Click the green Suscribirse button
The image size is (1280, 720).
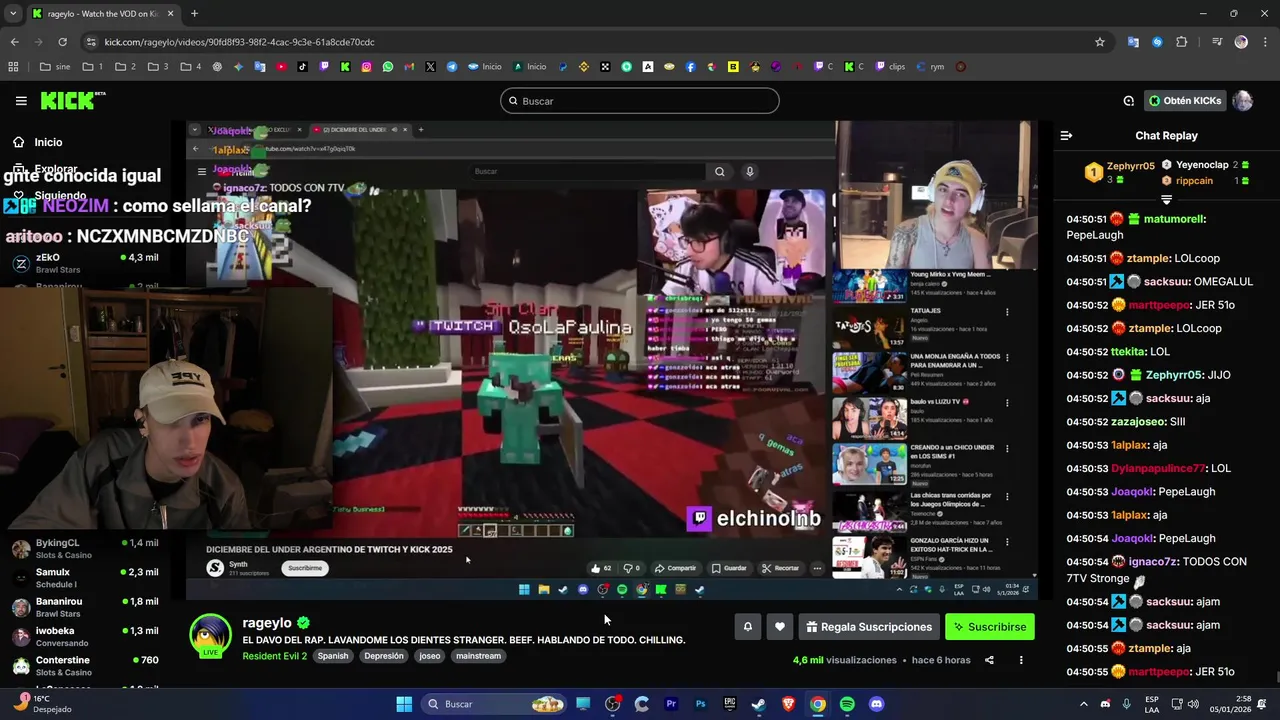pos(990,627)
